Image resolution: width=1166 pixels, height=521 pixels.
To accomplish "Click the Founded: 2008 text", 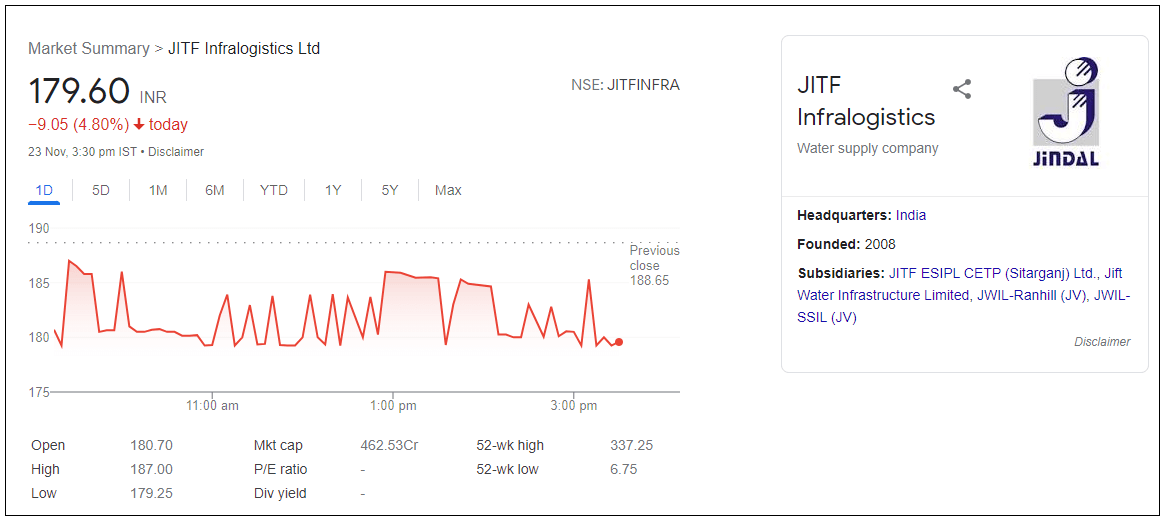I will (846, 244).
